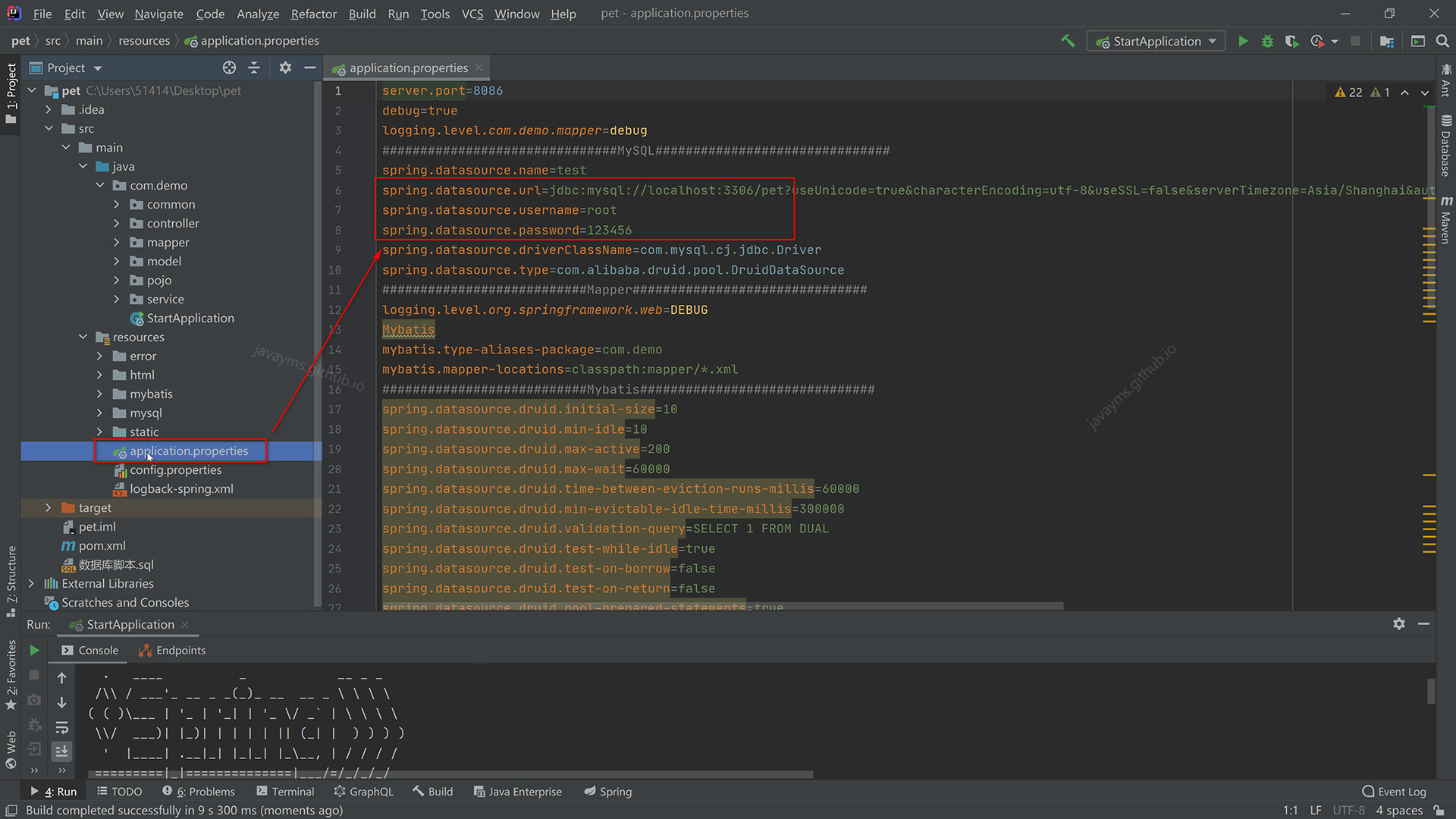Image resolution: width=1456 pixels, height=819 pixels.
Task: Collapse the src folder
Action: coord(49,128)
